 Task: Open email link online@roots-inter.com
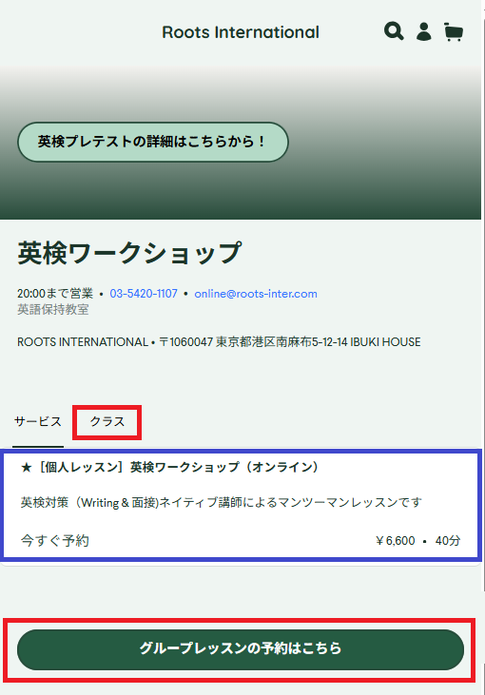[x=256, y=293]
